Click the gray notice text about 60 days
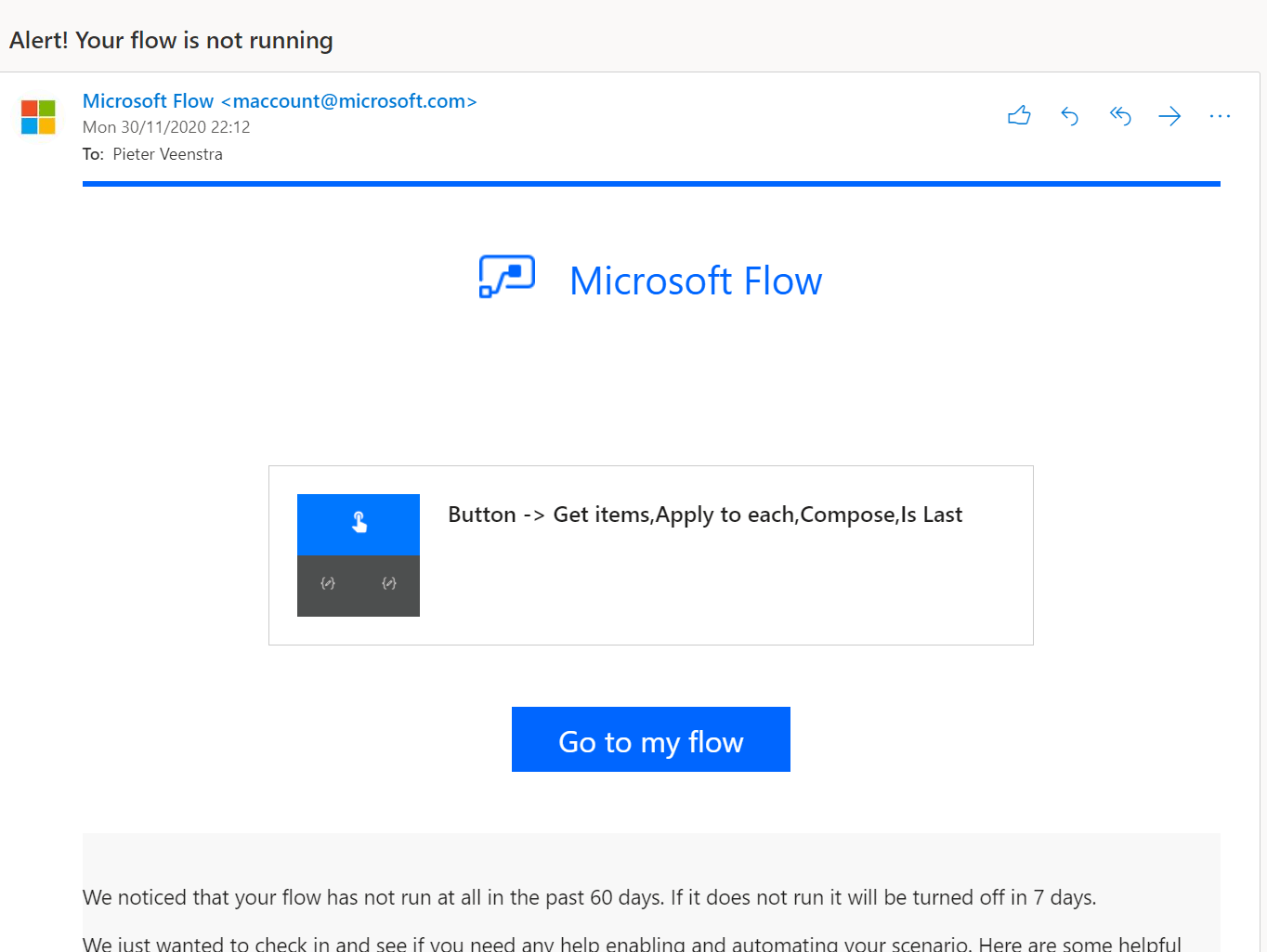The height and width of the screenshot is (952, 1267). (x=589, y=897)
